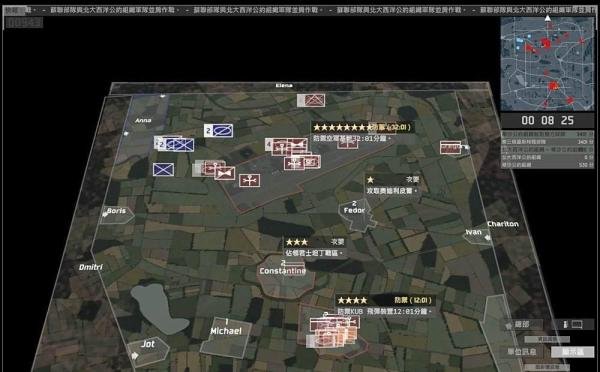Click the 00 08 25 mission timer
600x372 pixels.
(548, 121)
